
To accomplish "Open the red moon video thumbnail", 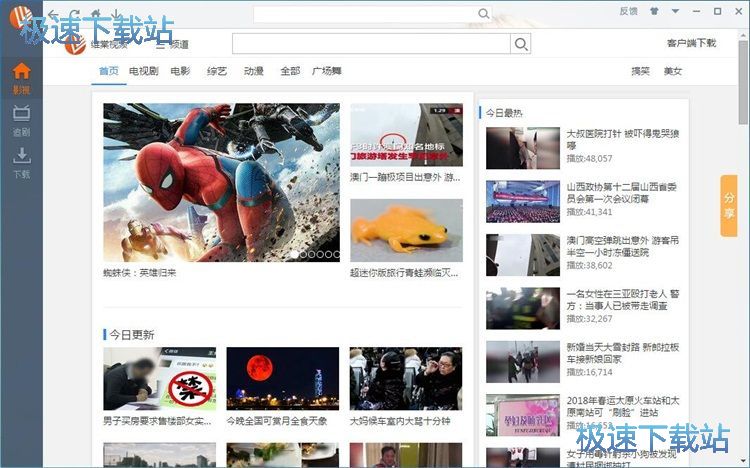I will coord(283,379).
